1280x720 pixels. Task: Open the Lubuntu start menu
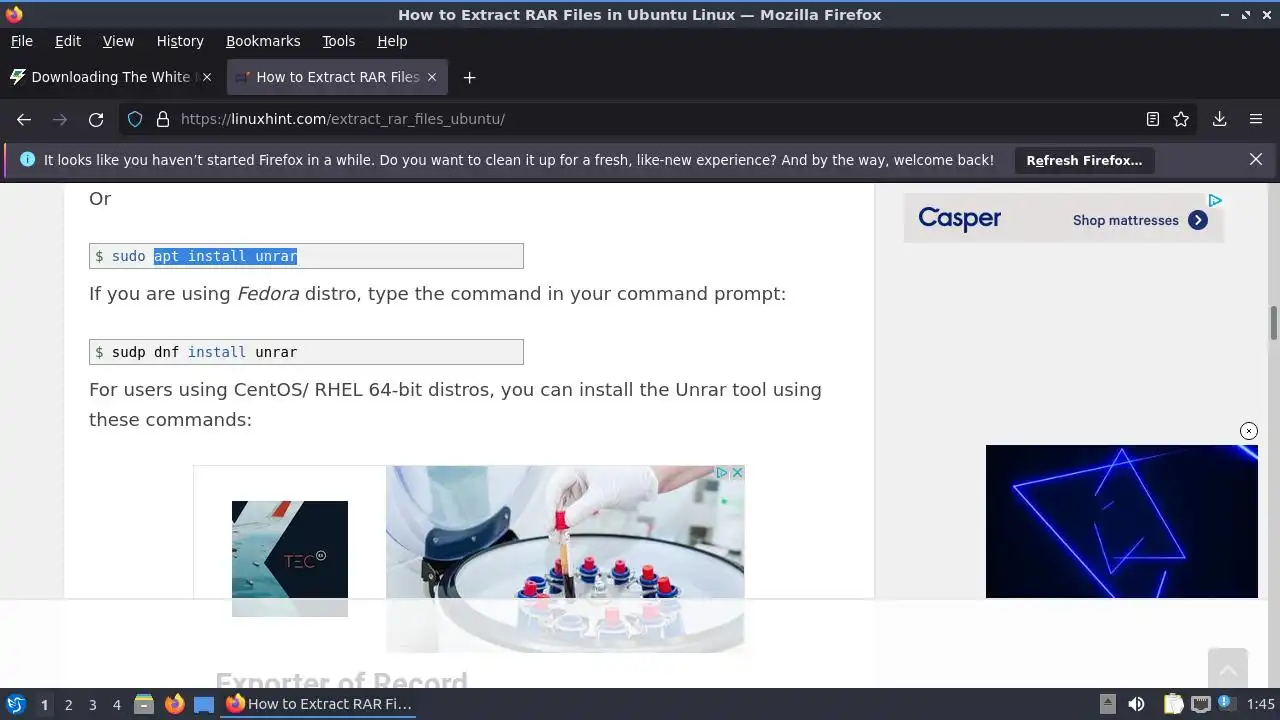click(x=15, y=704)
